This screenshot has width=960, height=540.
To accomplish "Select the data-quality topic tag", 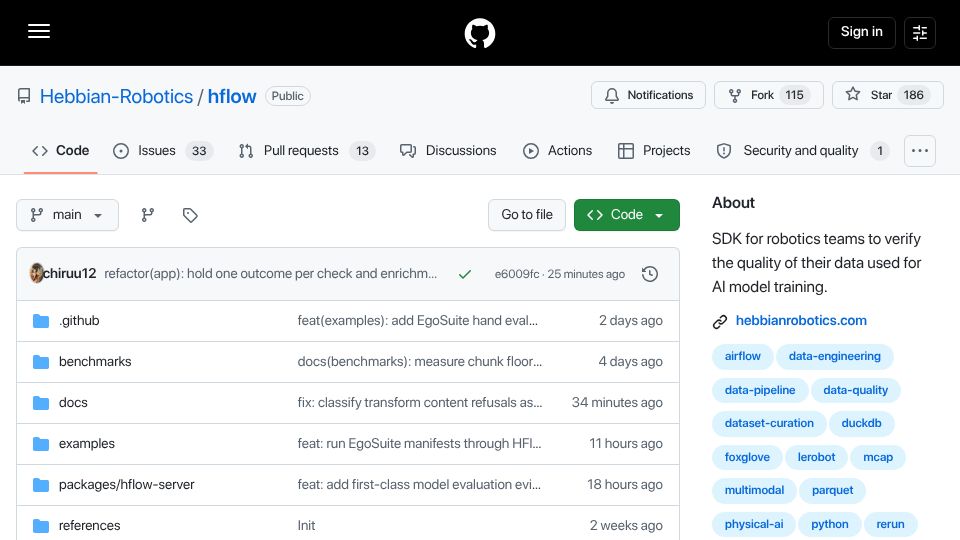I will click(x=855, y=391).
